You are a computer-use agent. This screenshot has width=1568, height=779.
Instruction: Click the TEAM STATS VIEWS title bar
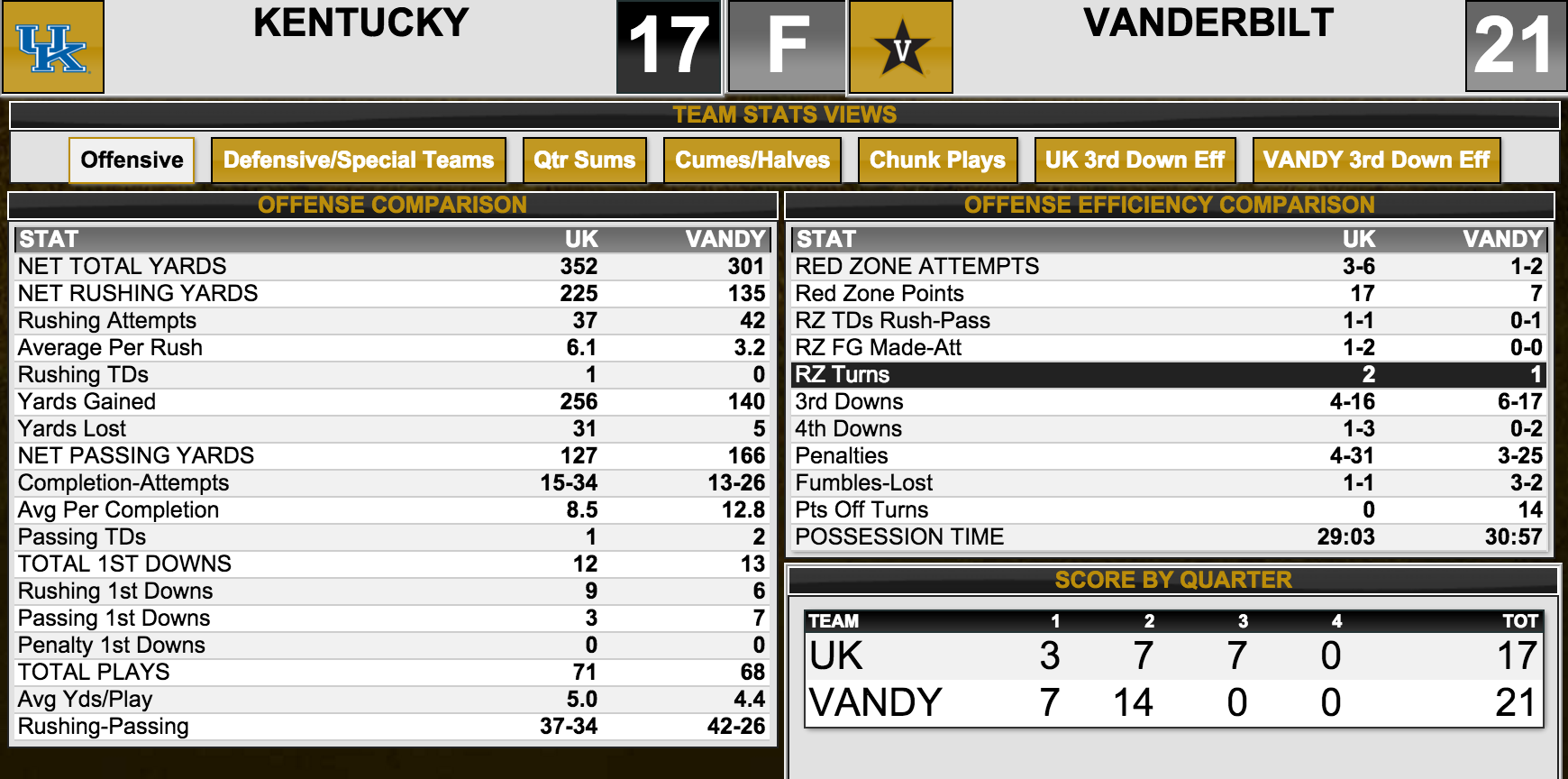[x=784, y=115]
